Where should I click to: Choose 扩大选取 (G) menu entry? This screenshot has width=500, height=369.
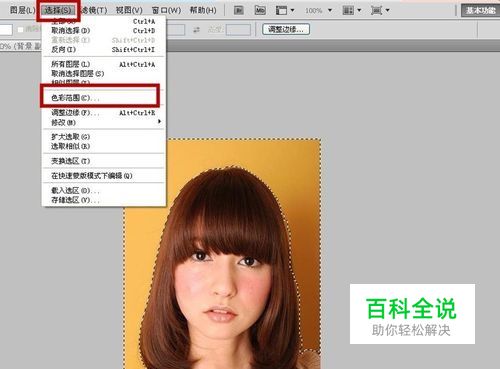tap(103, 137)
